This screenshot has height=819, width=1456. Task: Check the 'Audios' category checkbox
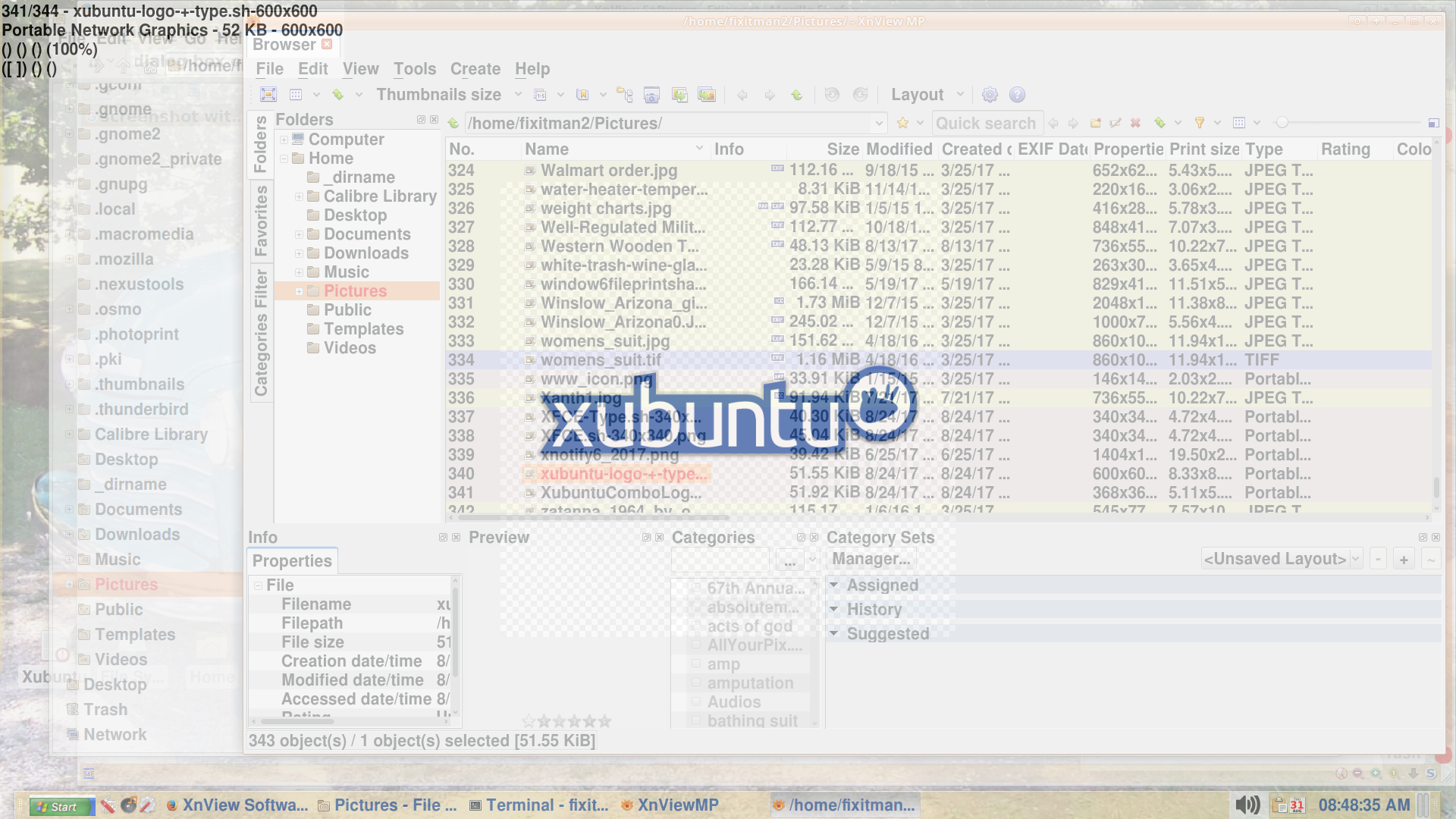695,702
